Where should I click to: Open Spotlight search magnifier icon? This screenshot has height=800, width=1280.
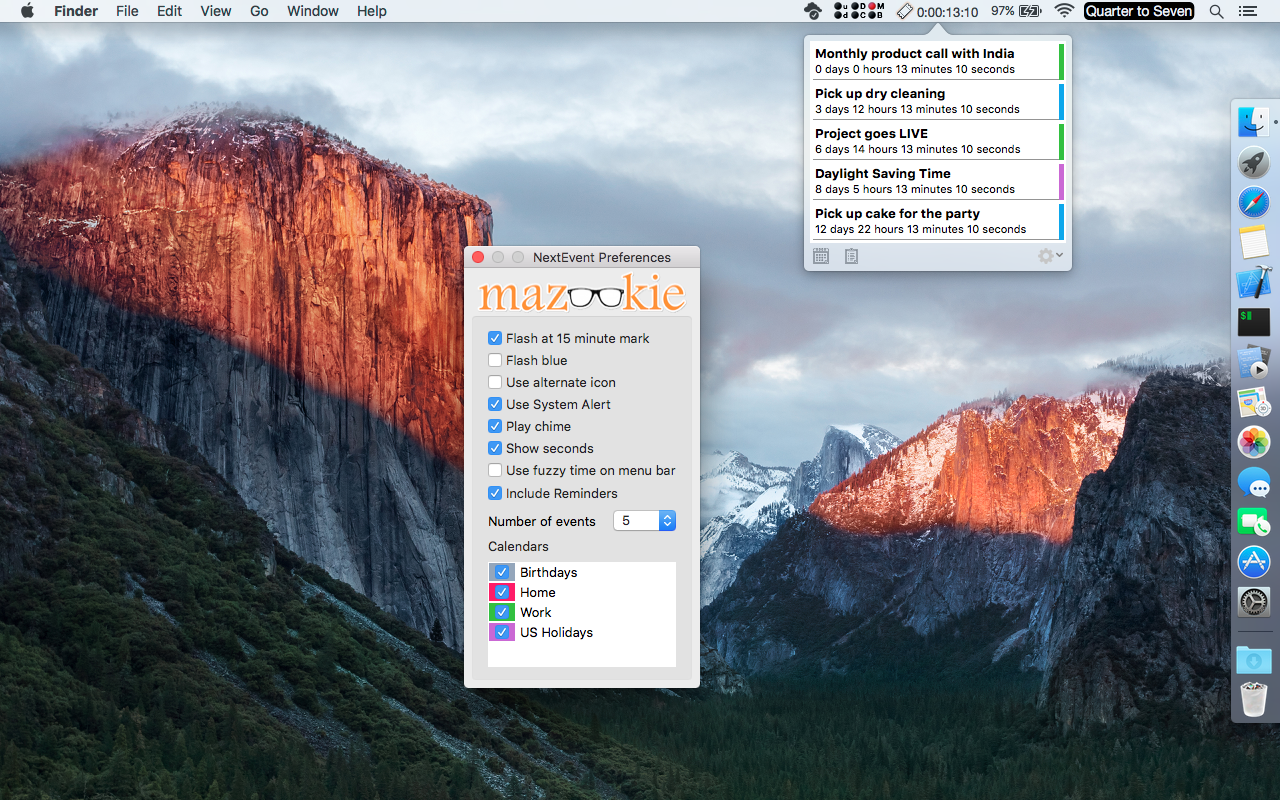[x=1216, y=11]
